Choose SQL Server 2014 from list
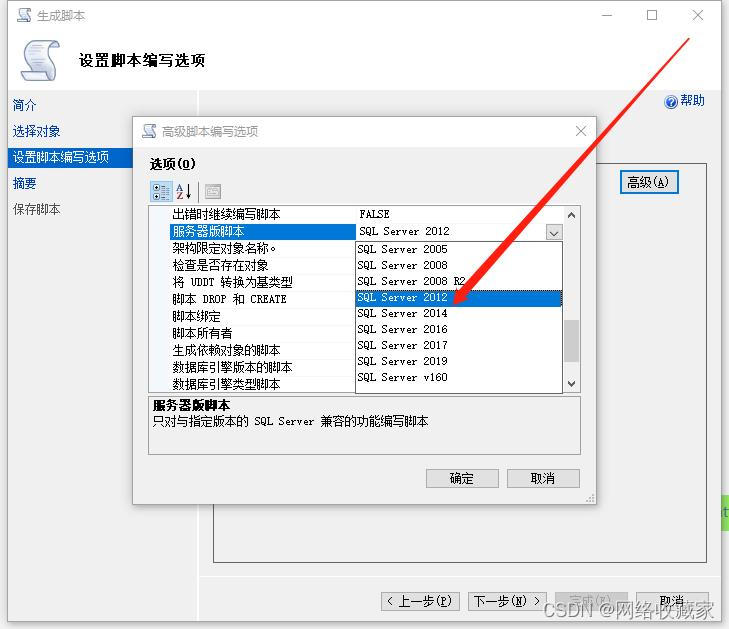Viewport: 729px width, 629px height. point(458,313)
